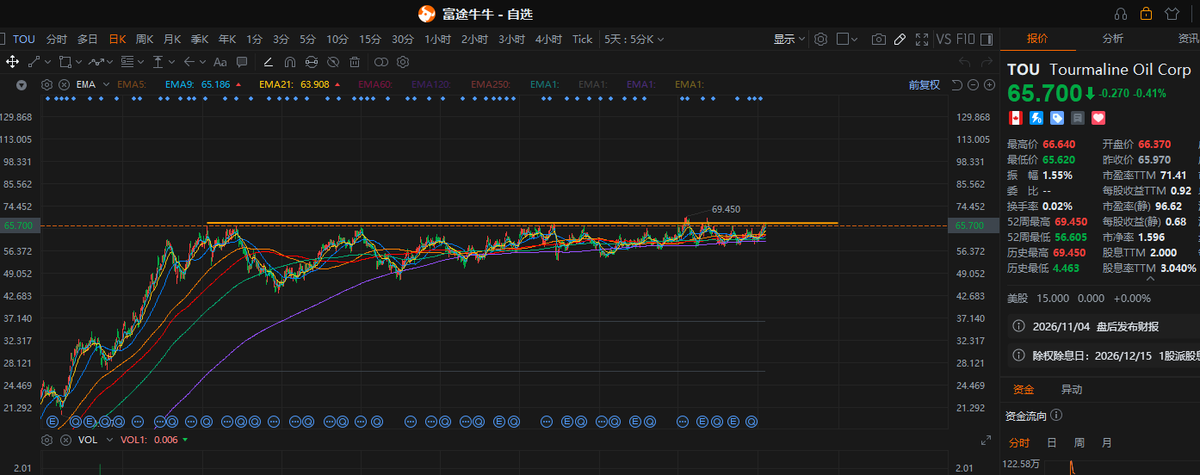This screenshot has width=1200, height=475.
Task: Open VOL indicator settings gear
Action: [x=46, y=439]
